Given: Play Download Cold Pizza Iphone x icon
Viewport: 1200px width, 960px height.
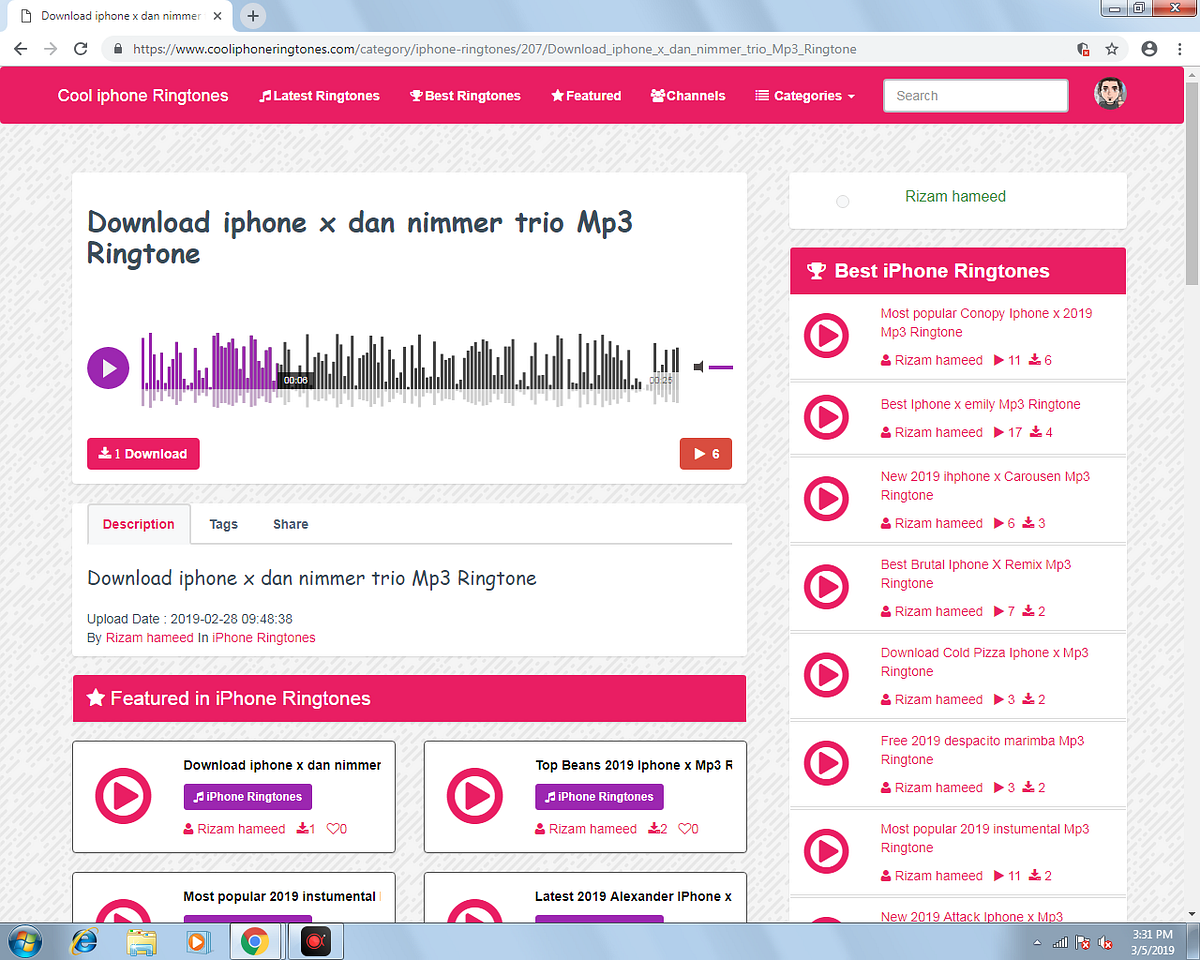Looking at the screenshot, I should point(826,674).
